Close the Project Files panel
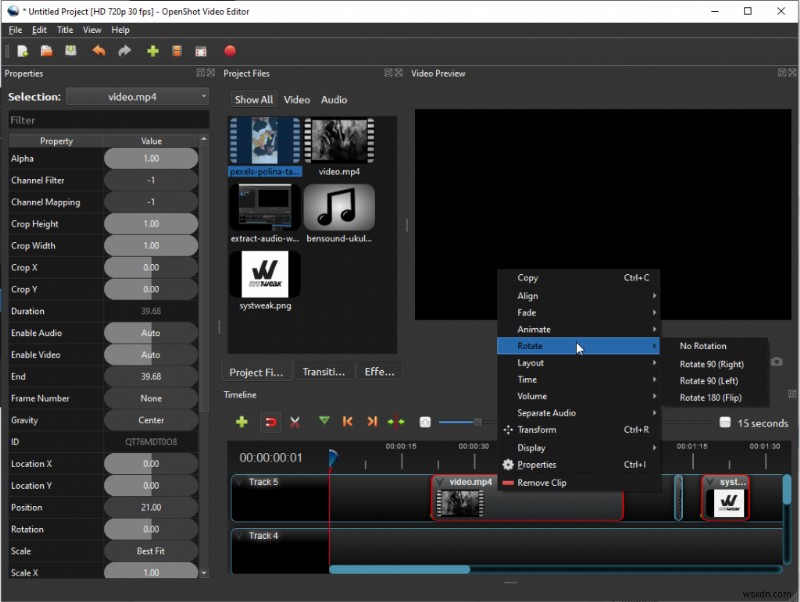The height and width of the screenshot is (602, 800). pos(398,73)
